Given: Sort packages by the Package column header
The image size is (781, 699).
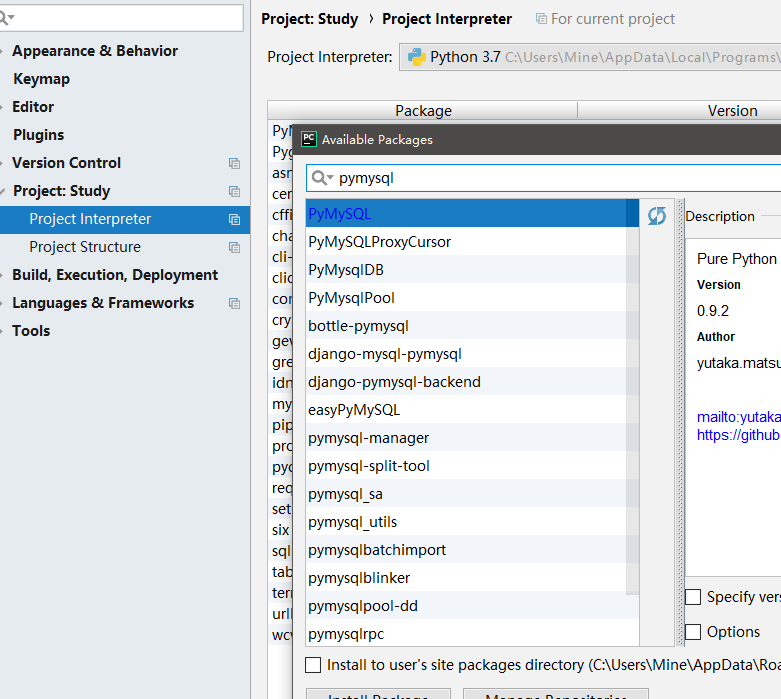Looking at the screenshot, I should [423, 110].
